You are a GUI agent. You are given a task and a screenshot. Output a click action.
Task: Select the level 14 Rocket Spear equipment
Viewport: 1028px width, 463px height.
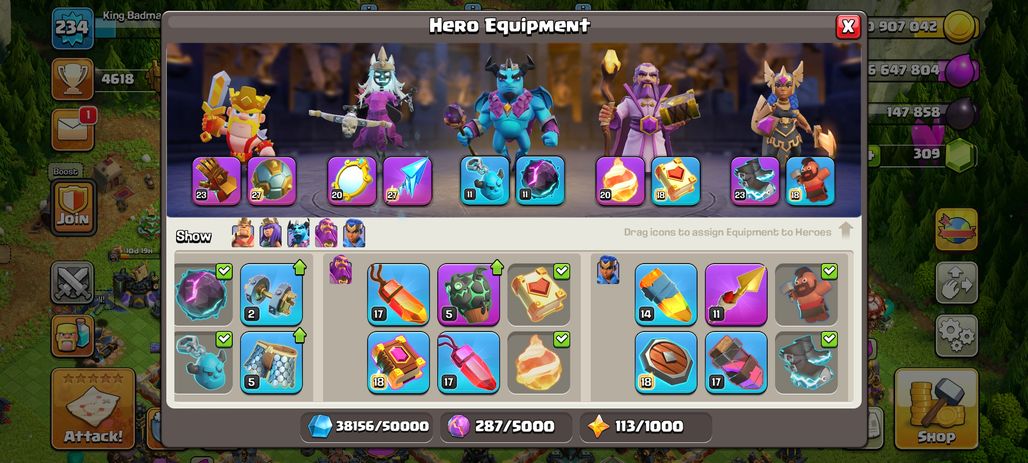[666, 294]
